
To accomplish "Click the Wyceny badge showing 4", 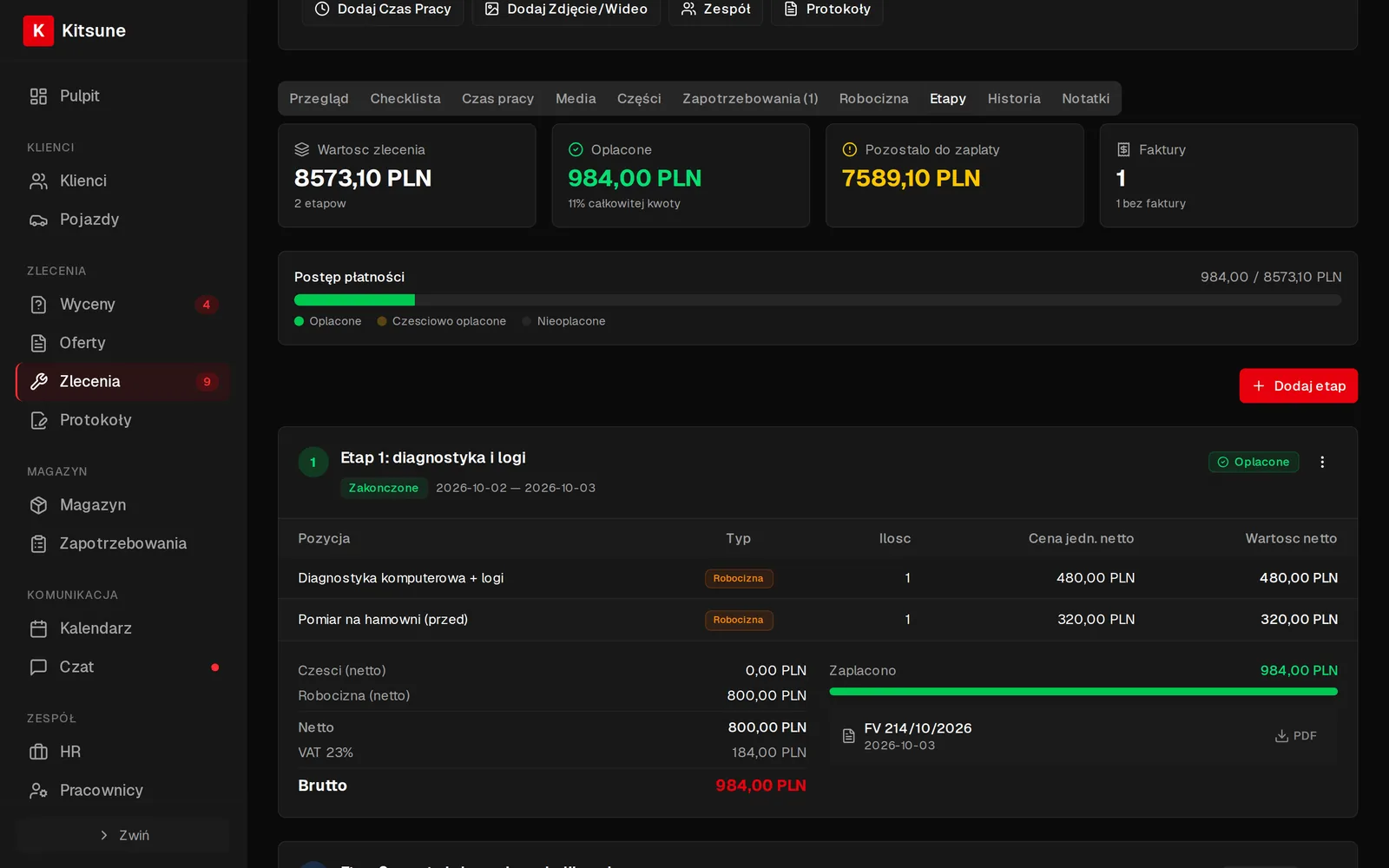I will [207, 305].
